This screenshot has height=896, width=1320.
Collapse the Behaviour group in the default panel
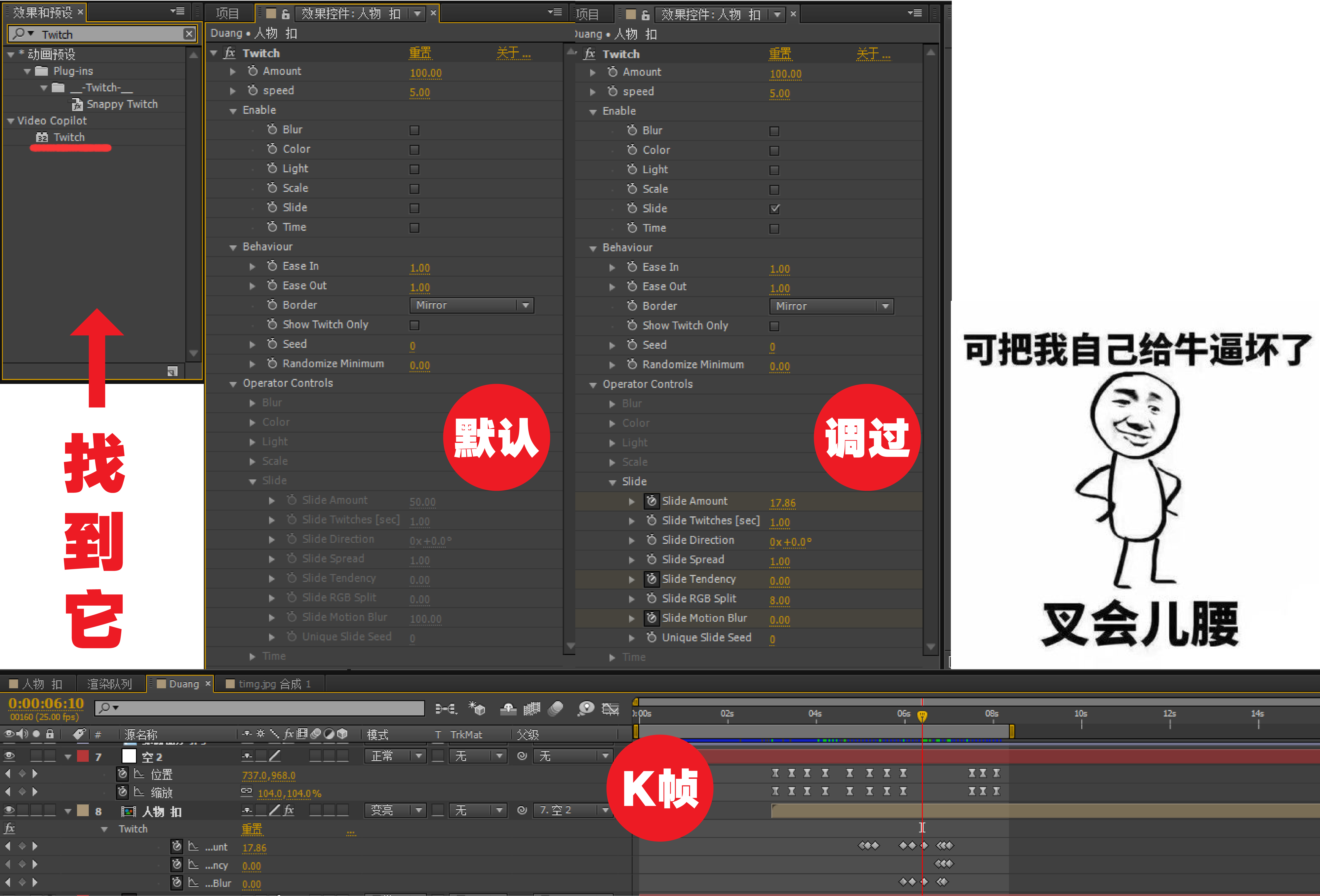233,248
